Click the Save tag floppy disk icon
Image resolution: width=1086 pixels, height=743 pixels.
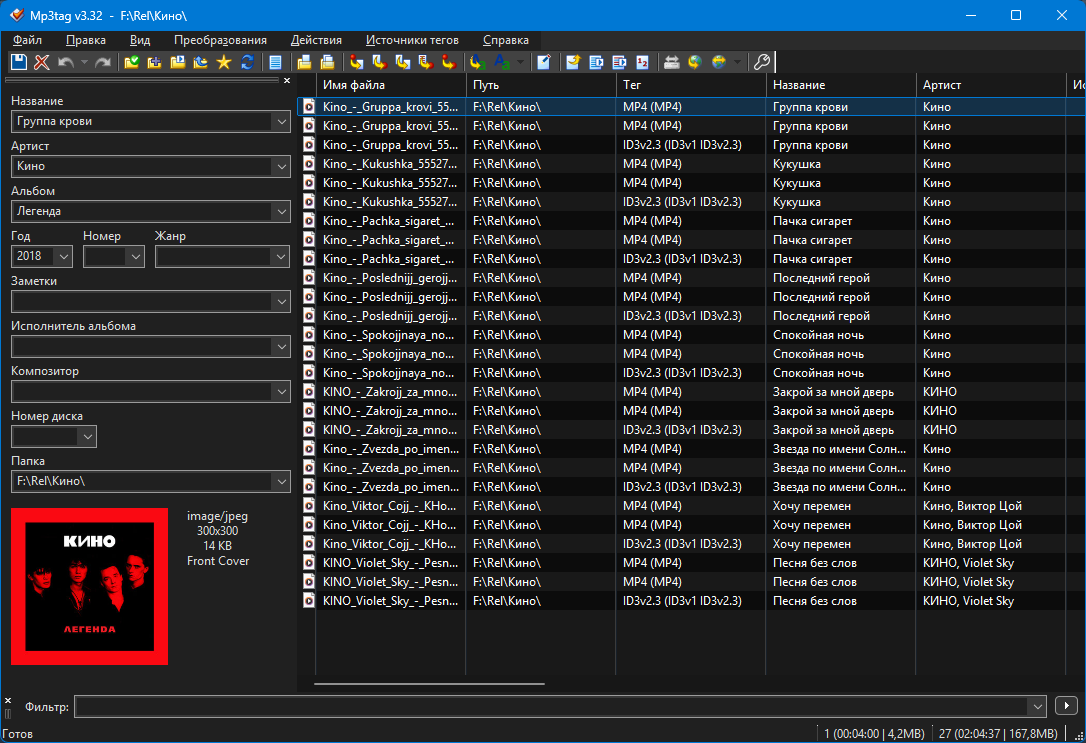(18, 62)
